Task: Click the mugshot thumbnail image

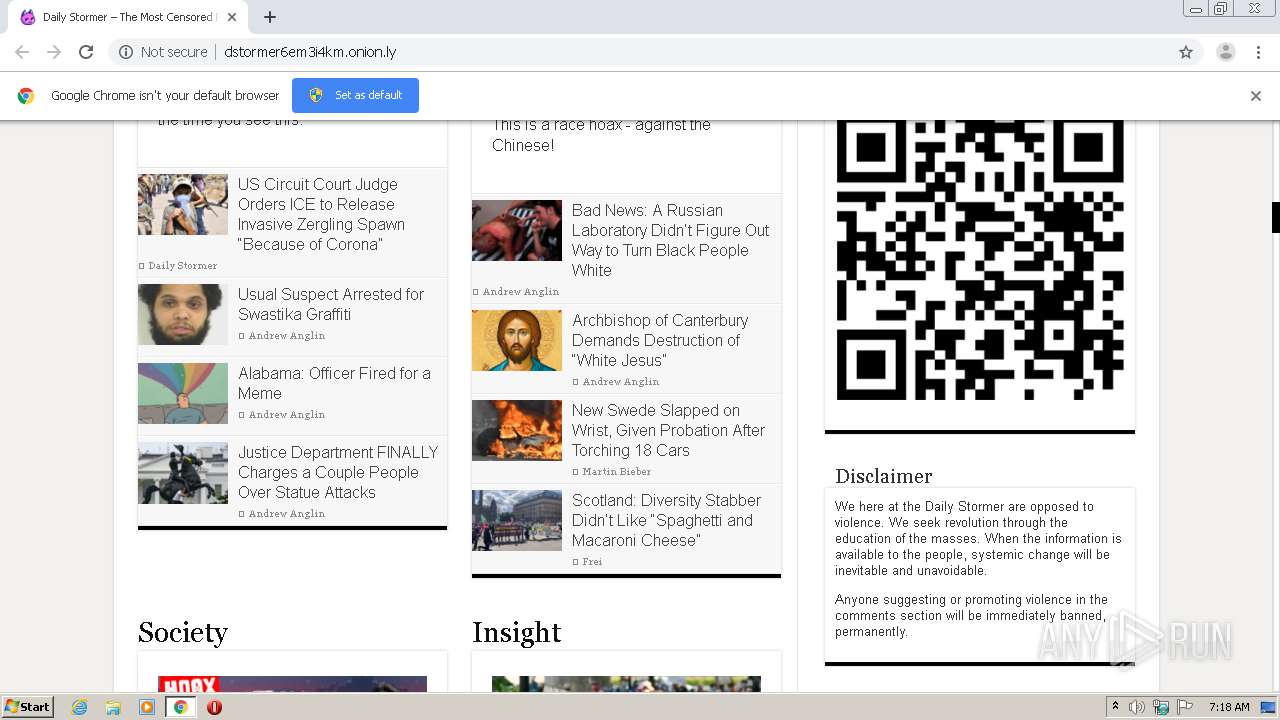Action: tap(183, 314)
